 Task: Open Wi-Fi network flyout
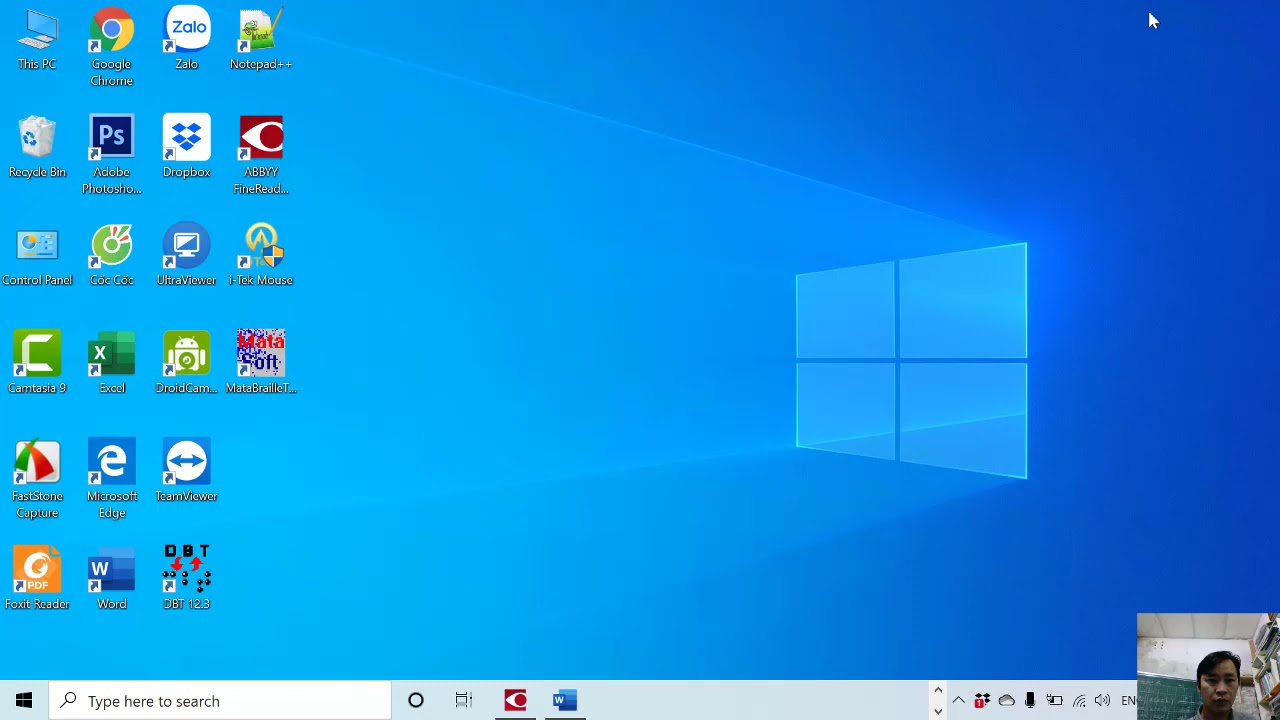[x=1079, y=701]
